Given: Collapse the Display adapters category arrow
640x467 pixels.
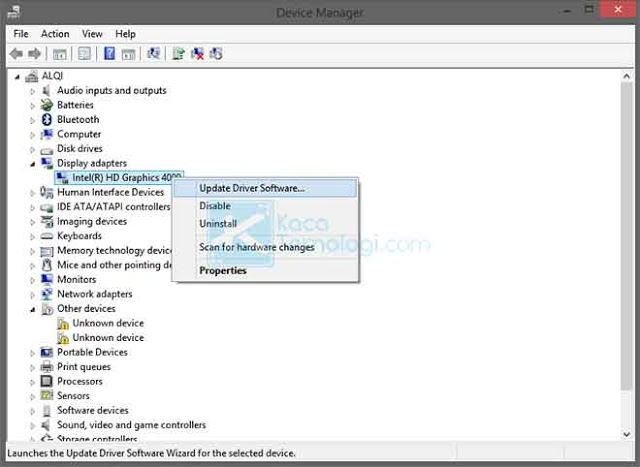Looking at the screenshot, I should [x=33, y=165].
